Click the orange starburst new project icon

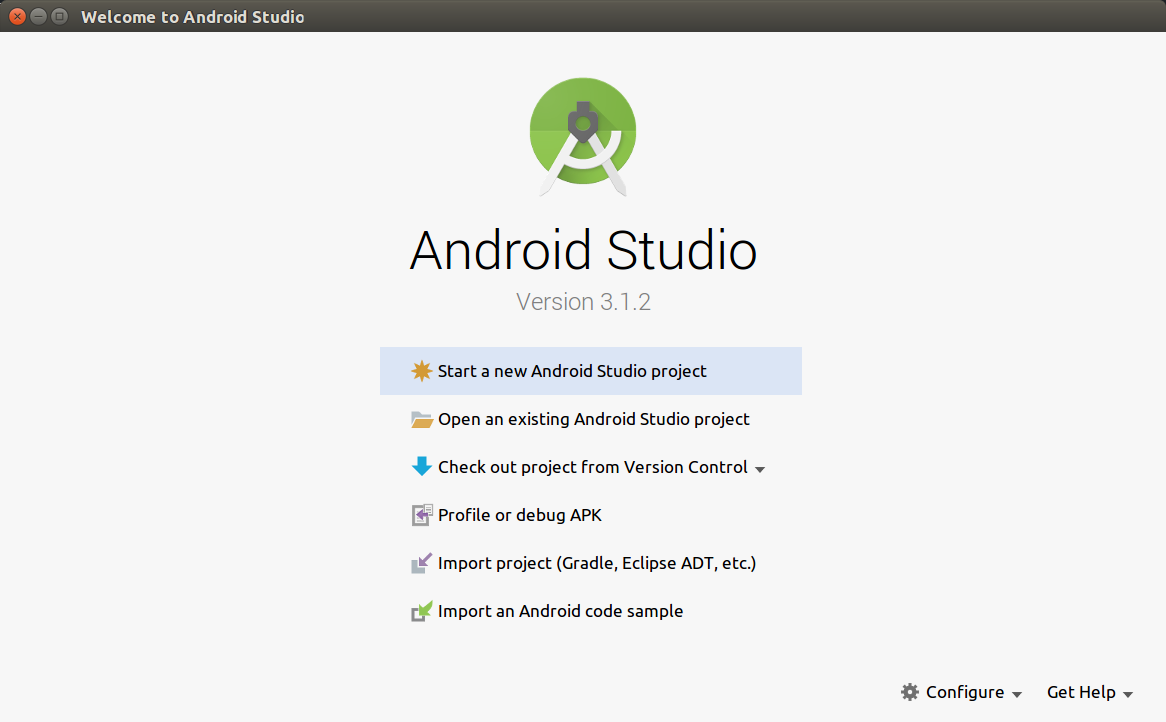pyautogui.click(x=422, y=370)
